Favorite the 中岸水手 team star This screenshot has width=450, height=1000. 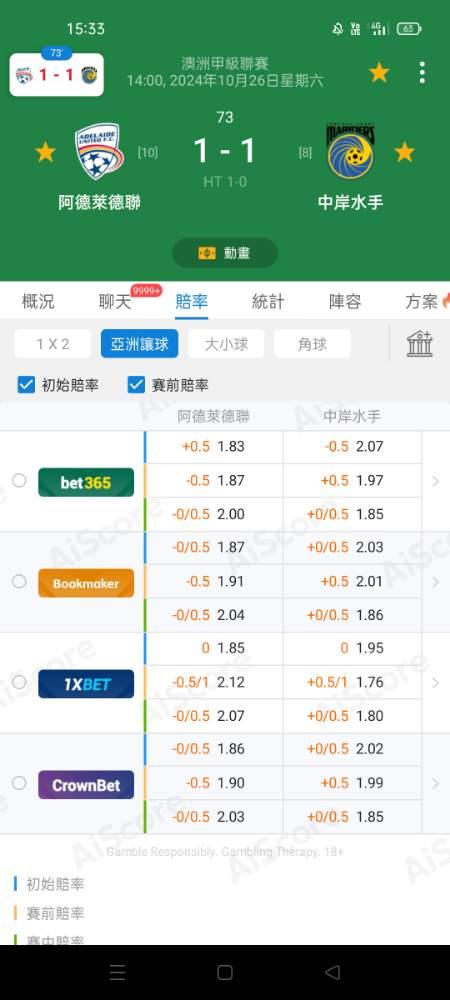tap(404, 152)
